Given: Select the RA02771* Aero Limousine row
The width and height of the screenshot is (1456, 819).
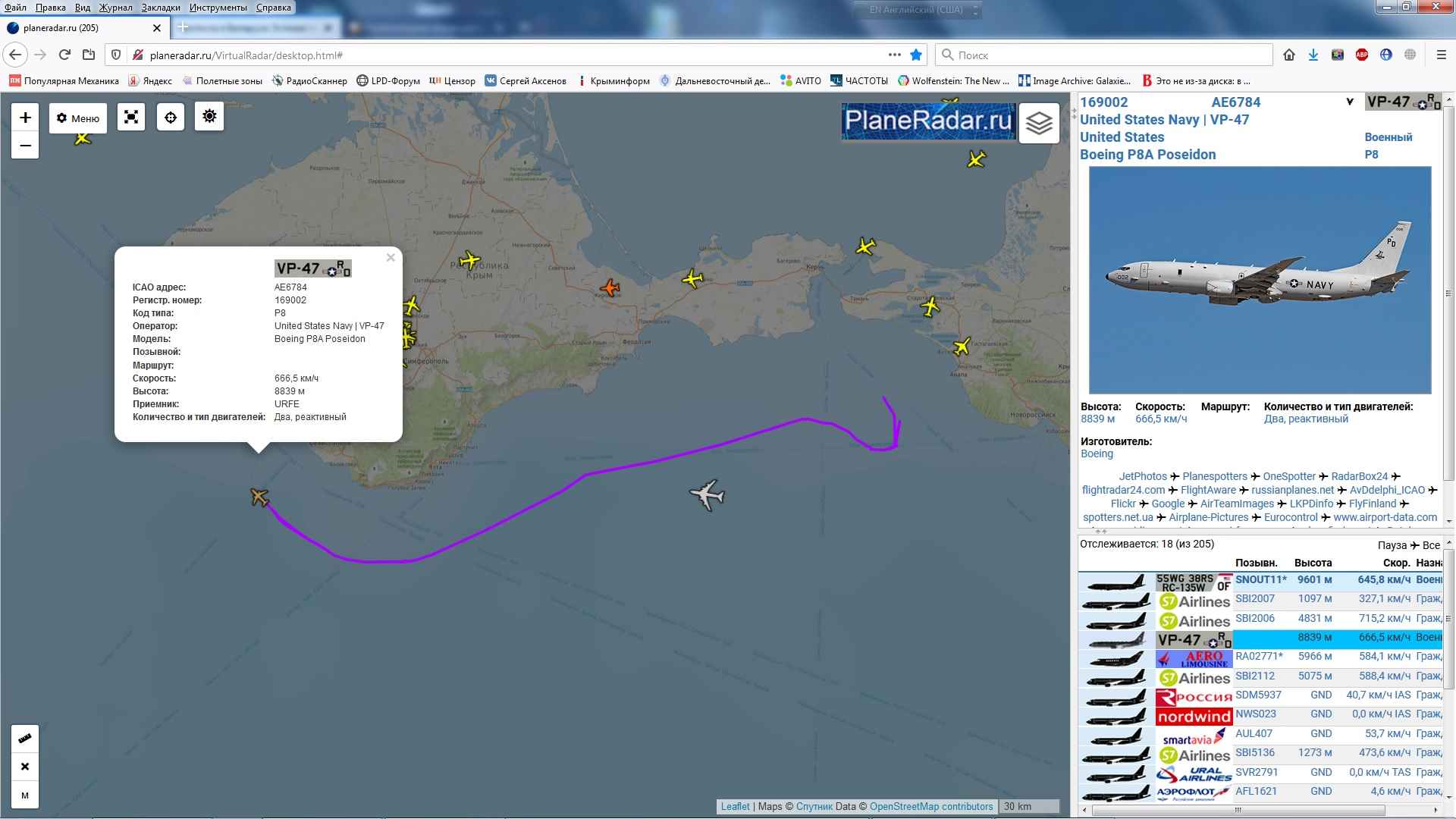Looking at the screenshot, I should pos(1260,658).
